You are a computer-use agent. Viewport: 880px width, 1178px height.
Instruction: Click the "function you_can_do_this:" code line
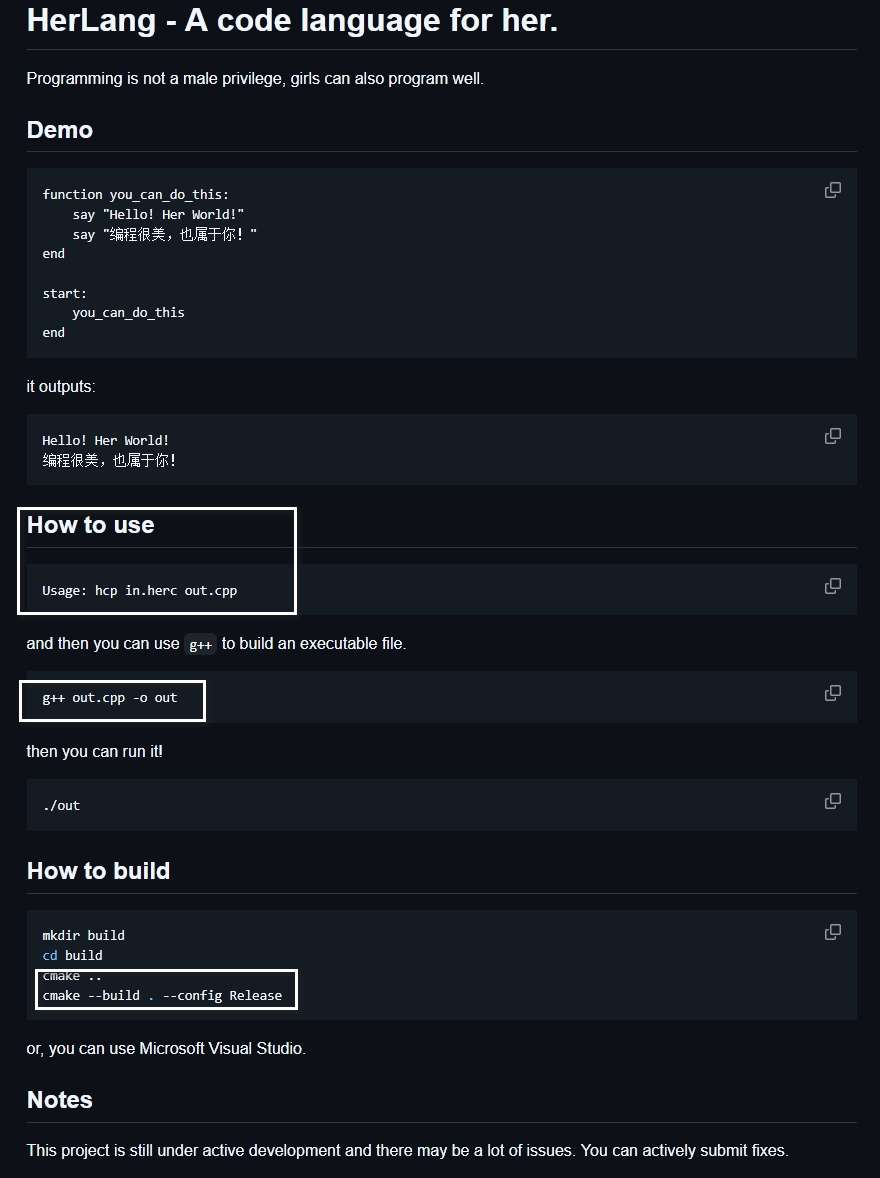coord(135,195)
